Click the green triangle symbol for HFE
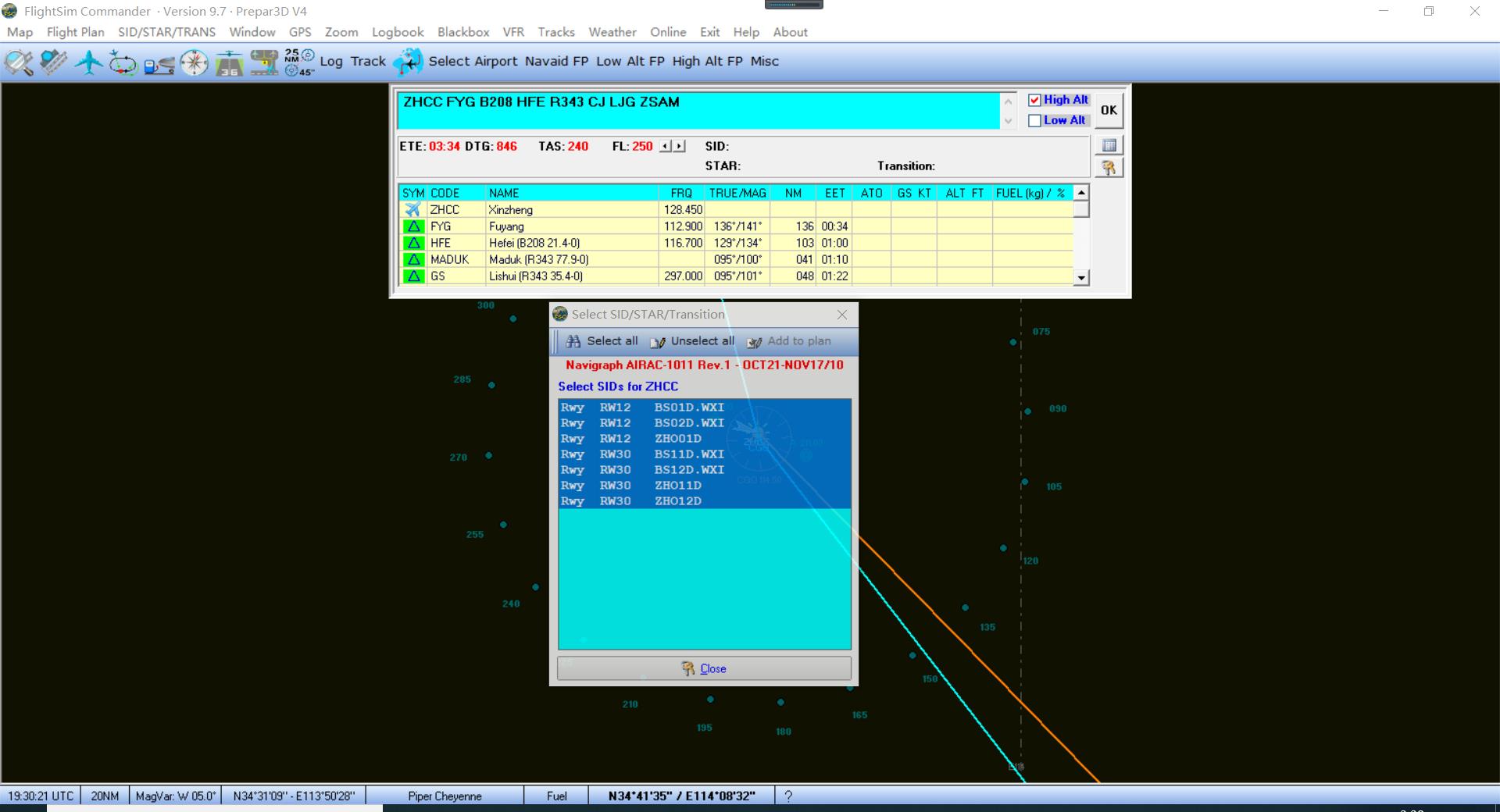The height and width of the screenshot is (812, 1500). coord(413,243)
